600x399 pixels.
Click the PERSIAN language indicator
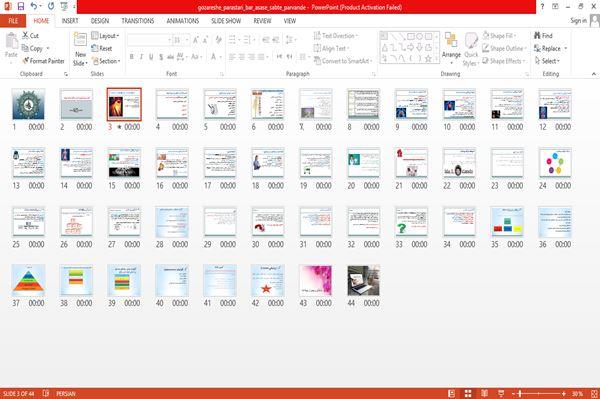[66, 394]
